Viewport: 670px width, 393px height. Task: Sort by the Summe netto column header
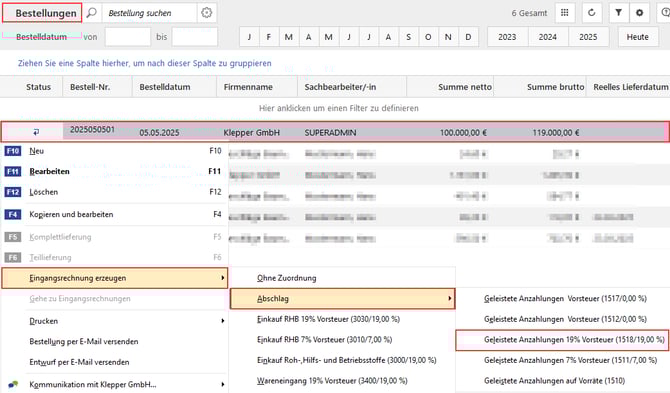[x=450, y=87]
